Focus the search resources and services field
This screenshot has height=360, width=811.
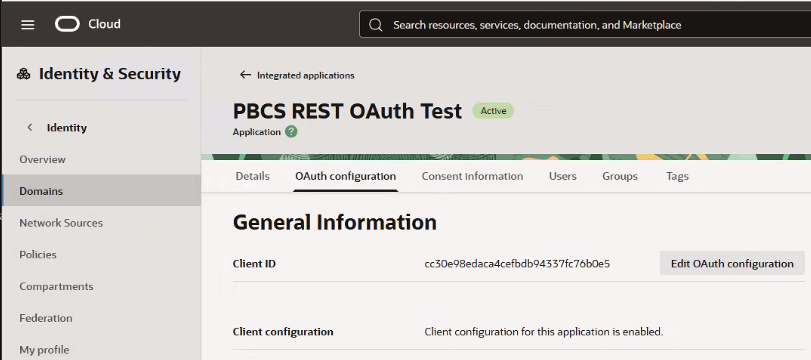[x=584, y=25]
